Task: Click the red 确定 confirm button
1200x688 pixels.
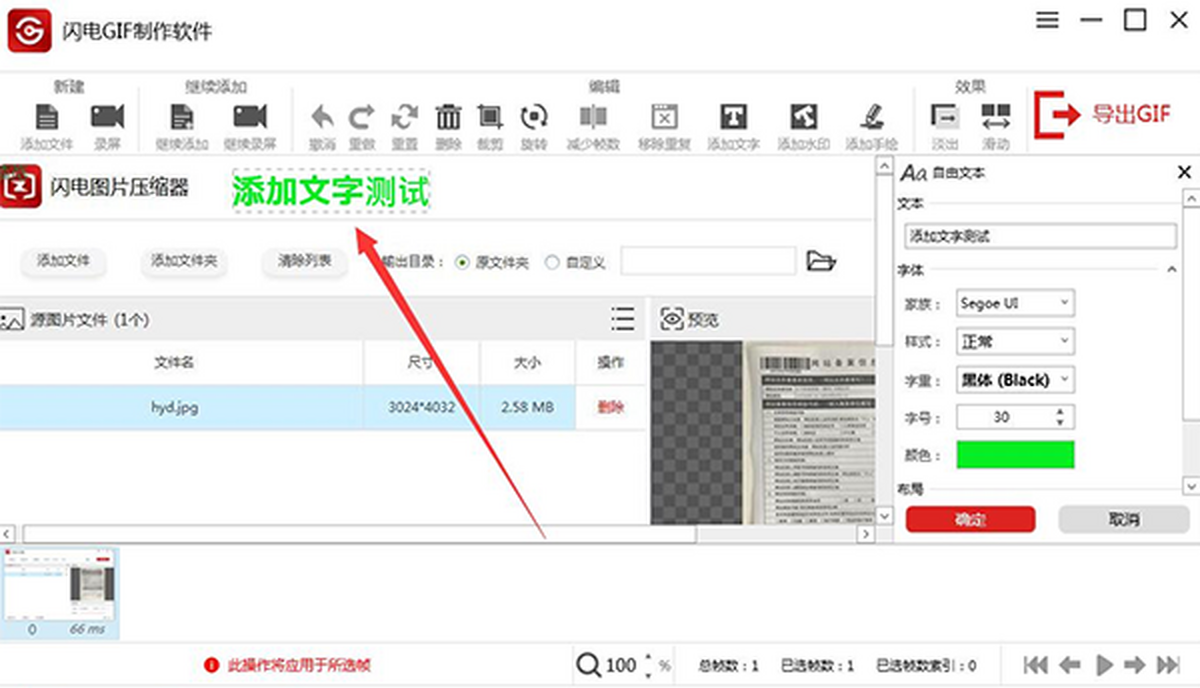Action: pos(970,519)
